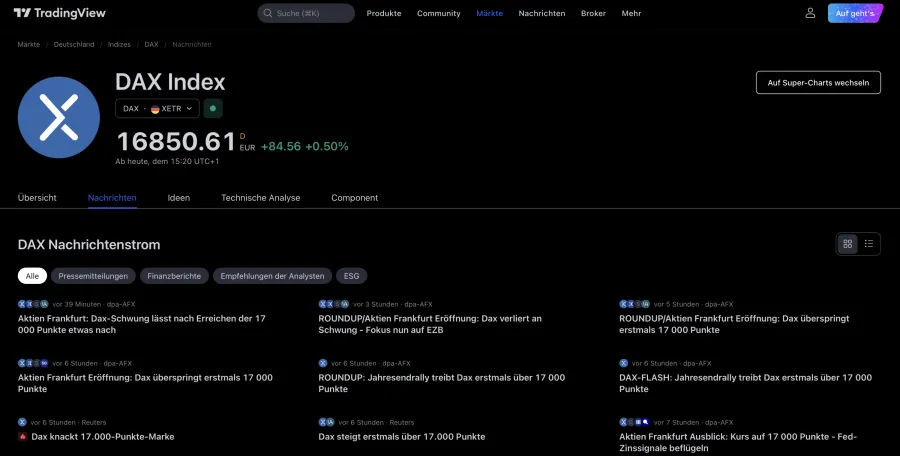This screenshot has width=900, height=456.
Task: Switch news to grid view
Action: click(x=848, y=244)
